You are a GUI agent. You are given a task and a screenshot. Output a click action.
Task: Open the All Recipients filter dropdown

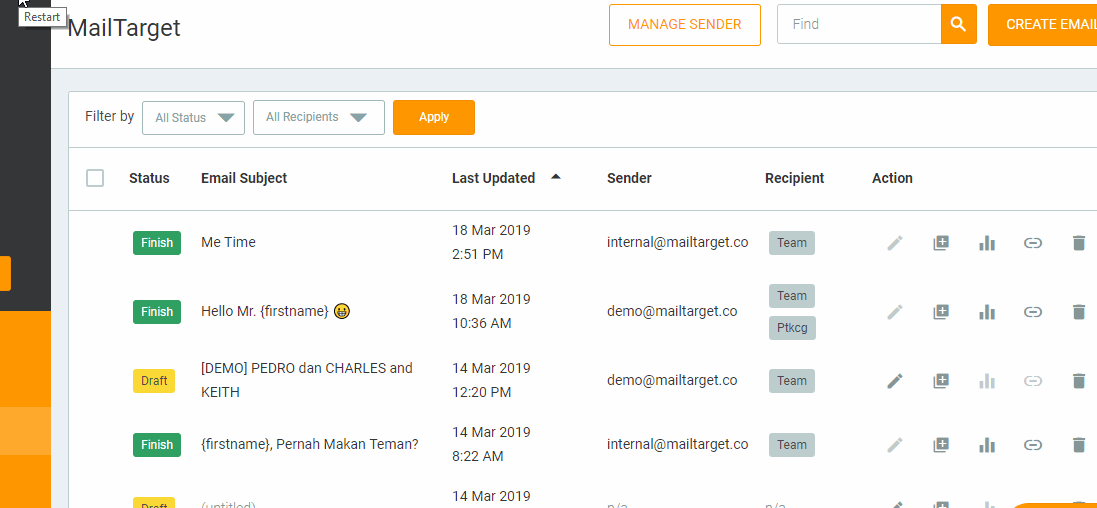point(318,118)
